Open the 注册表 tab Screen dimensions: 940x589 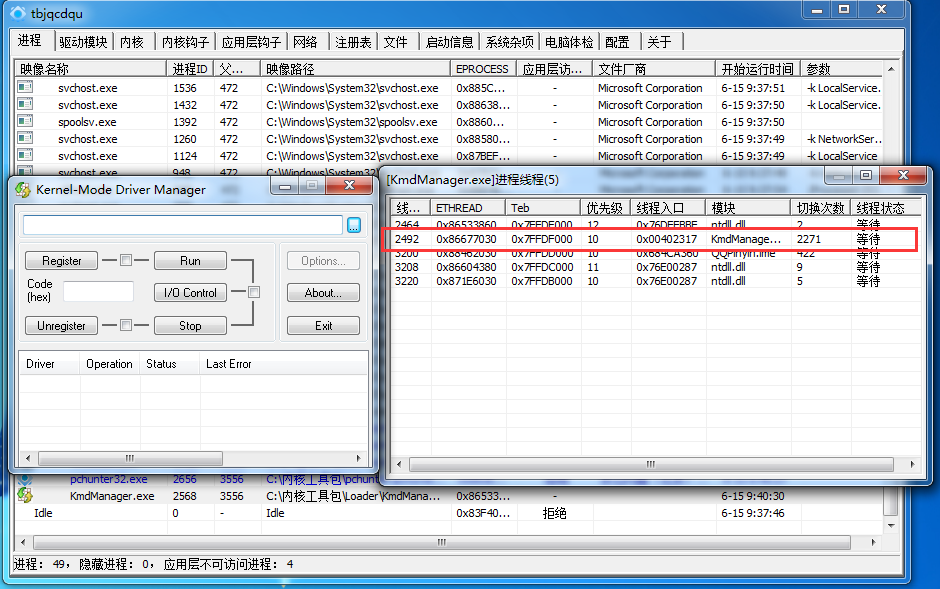click(x=353, y=42)
